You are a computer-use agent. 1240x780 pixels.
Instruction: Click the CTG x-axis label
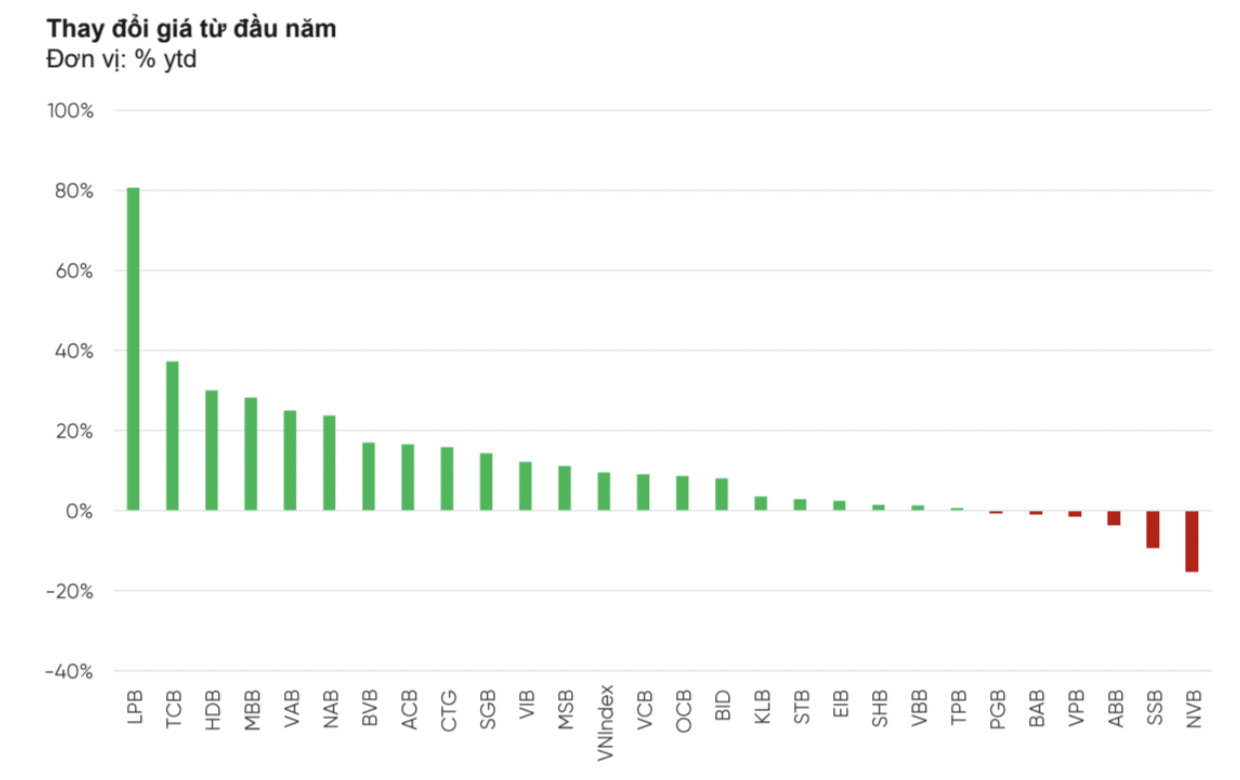click(448, 707)
